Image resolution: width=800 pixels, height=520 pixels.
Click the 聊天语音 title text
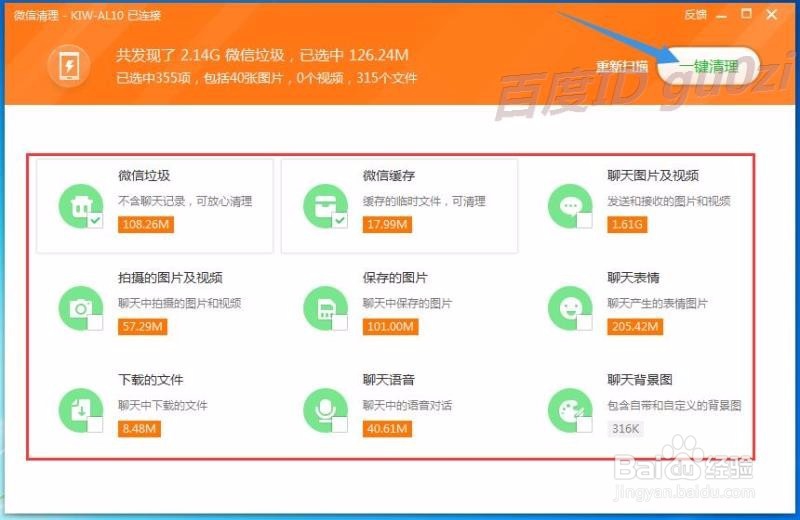389,380
